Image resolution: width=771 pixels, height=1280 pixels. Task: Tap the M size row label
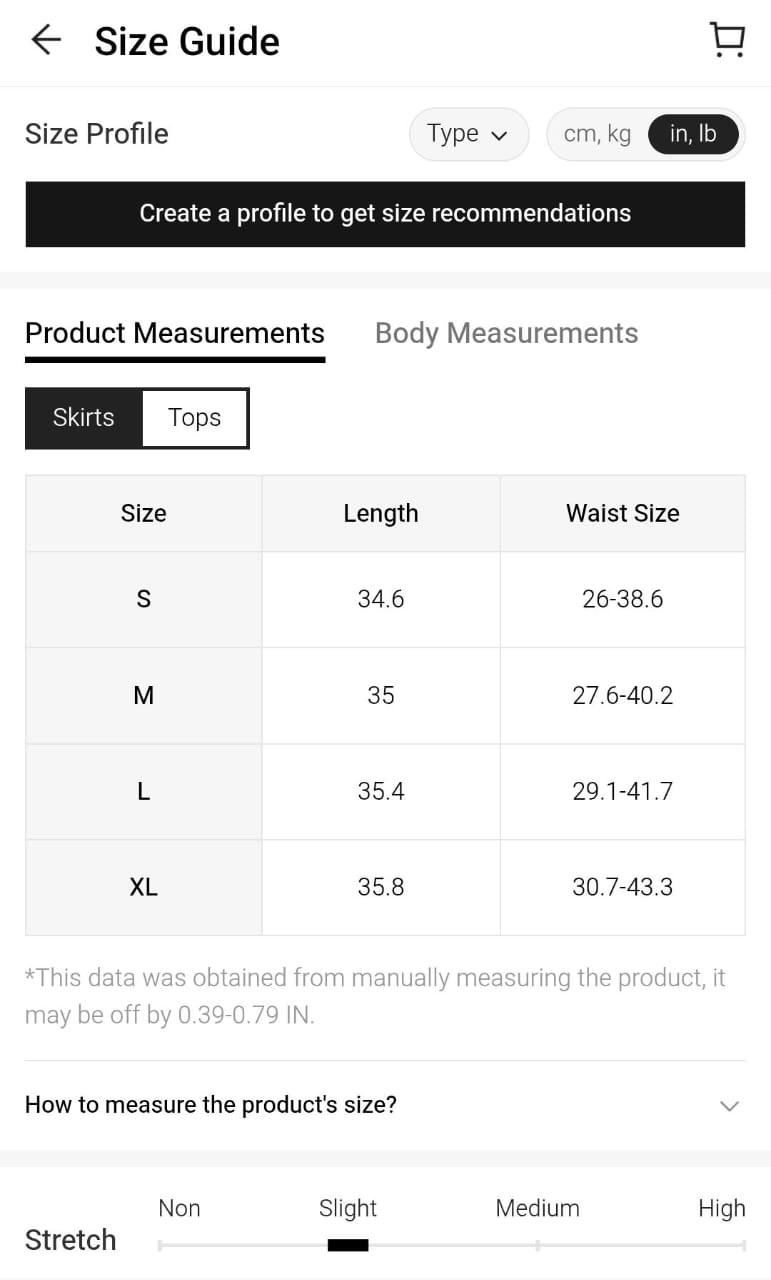point(143,695)
